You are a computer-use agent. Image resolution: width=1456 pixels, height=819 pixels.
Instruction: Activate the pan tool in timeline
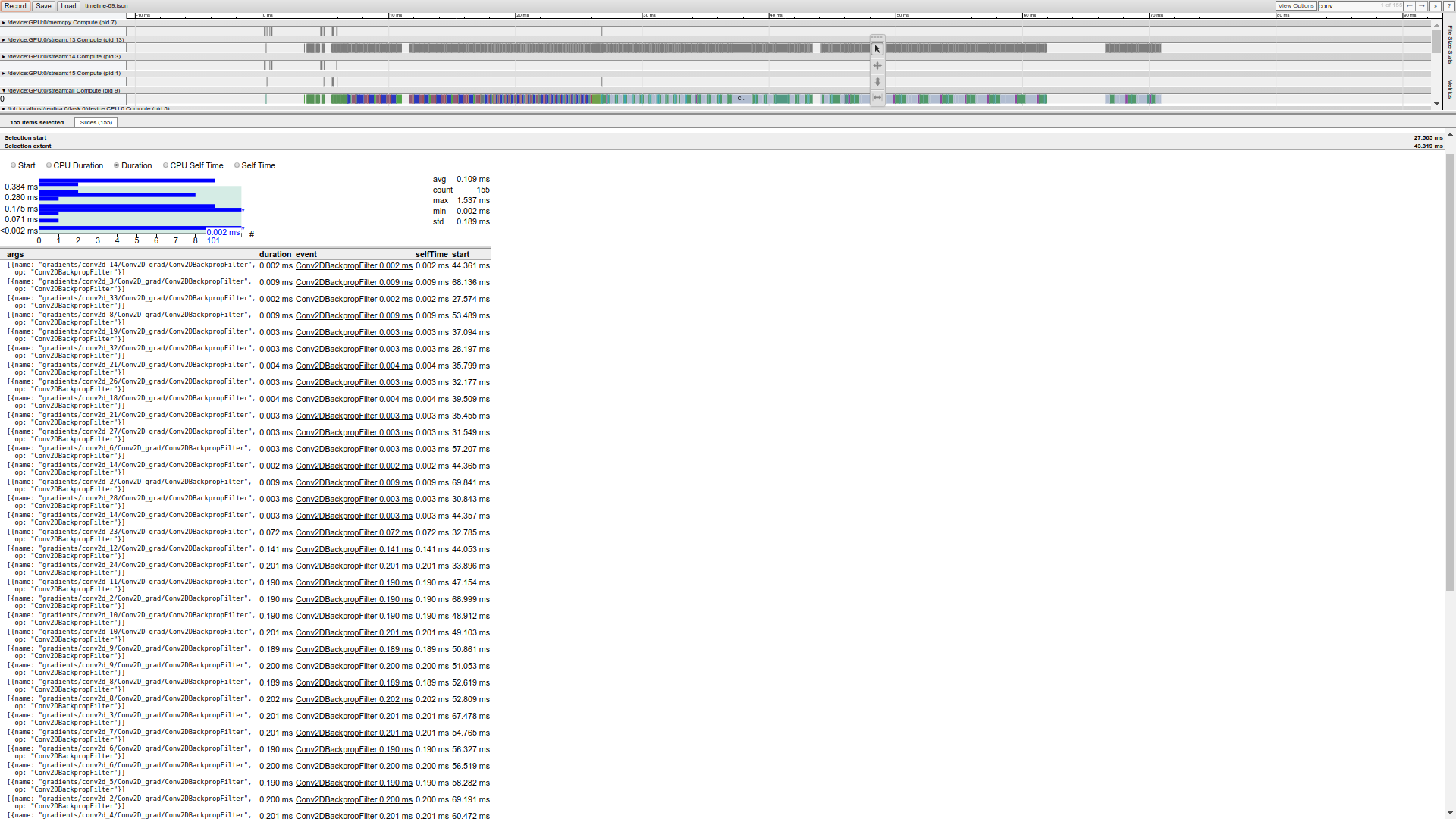[x=877, y=66]
